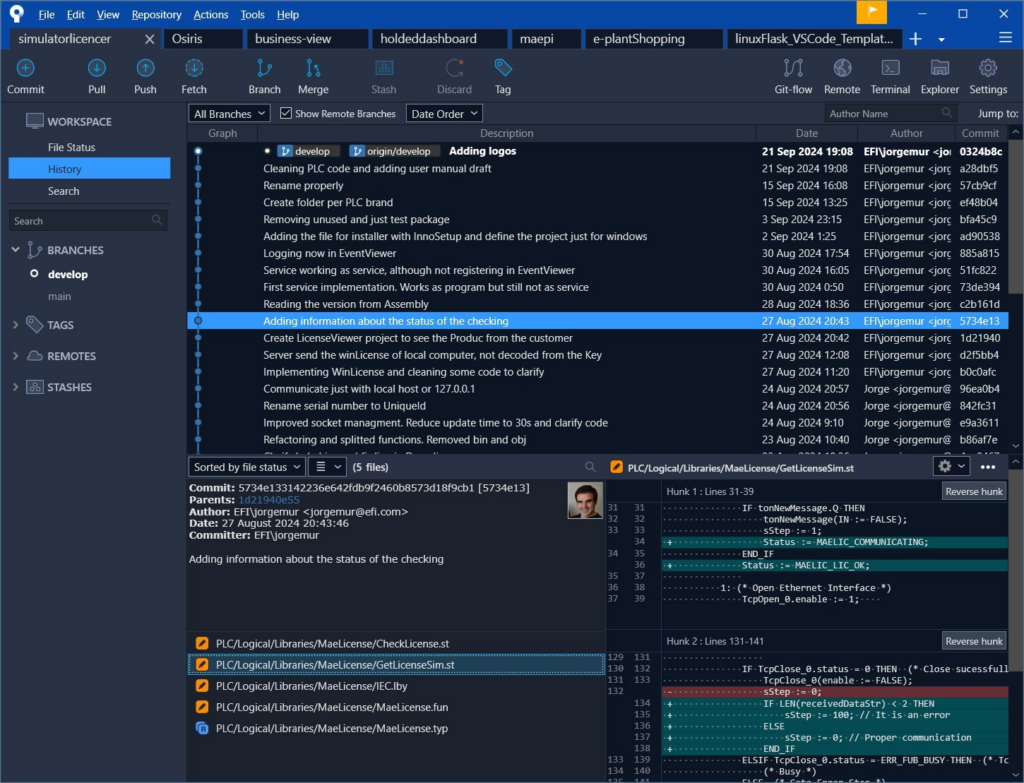Click the Commit toolbar icon
This screenshot has width=1024, height=783.
(x=26, y=76)
